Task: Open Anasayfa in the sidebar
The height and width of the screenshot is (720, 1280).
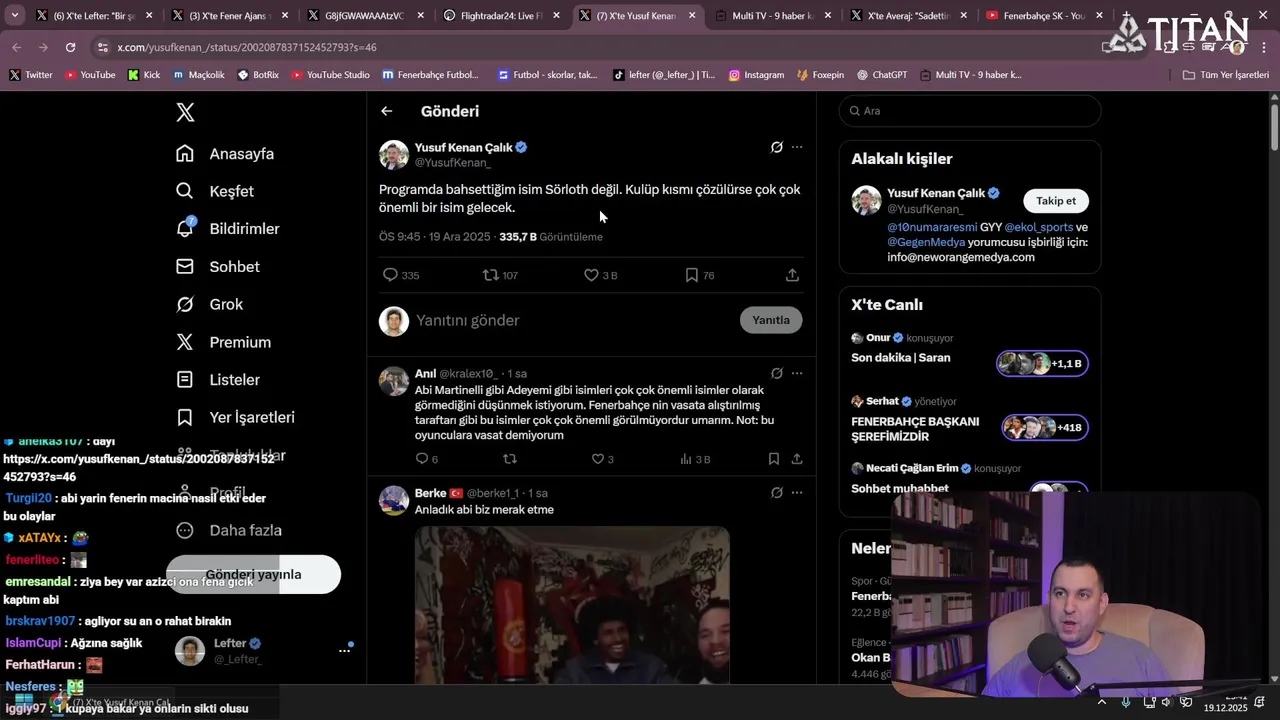Action: point(225,154)
